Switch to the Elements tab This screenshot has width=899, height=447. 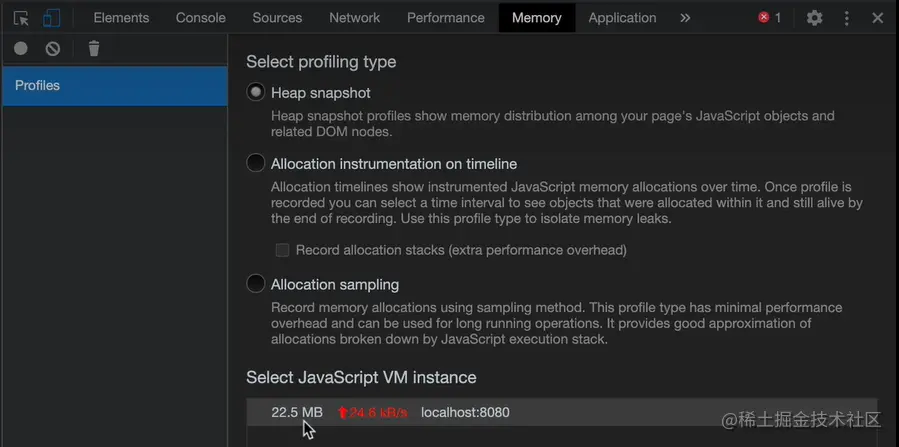(x=121, y=18)
